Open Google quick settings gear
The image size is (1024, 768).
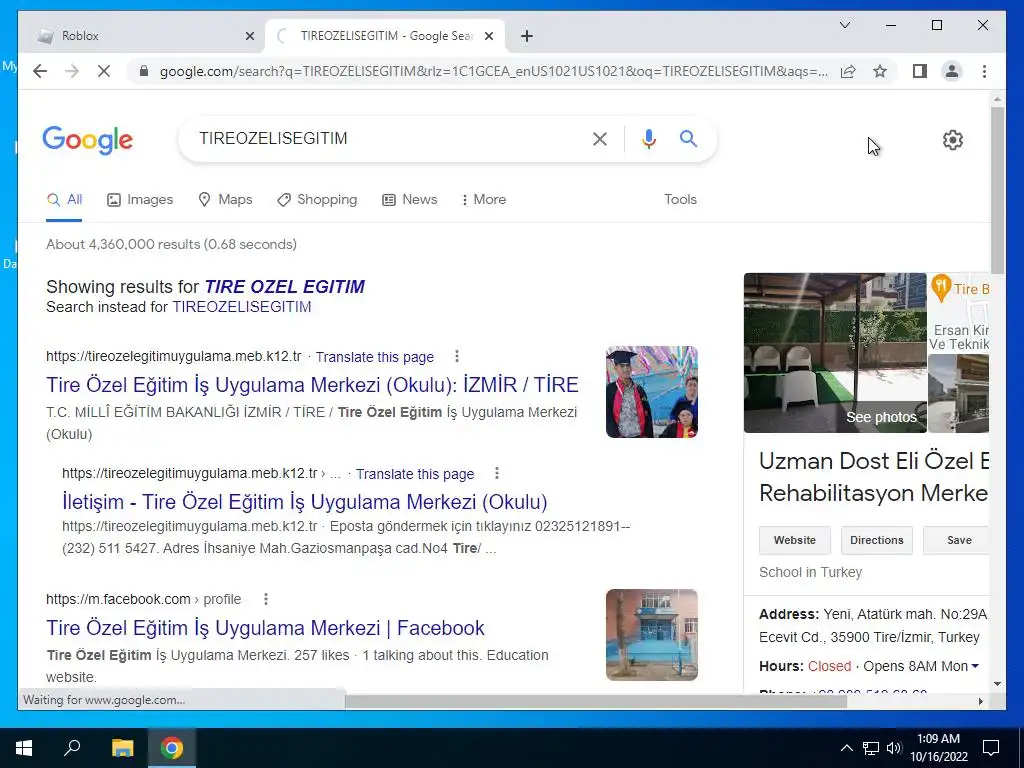pyautogui.click(x=953, y=140)
